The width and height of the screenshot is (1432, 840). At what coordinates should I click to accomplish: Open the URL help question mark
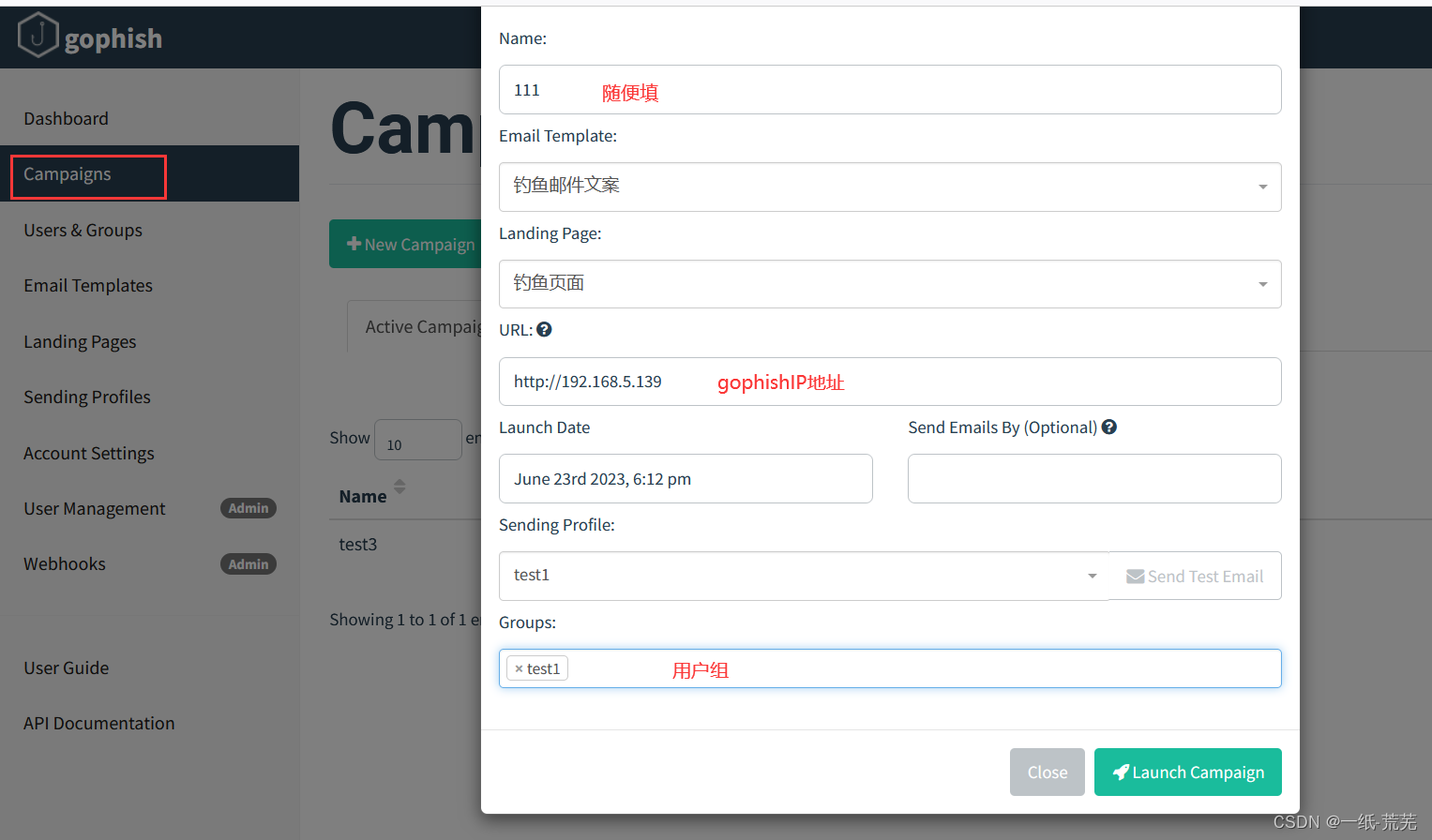coord(544,329)
